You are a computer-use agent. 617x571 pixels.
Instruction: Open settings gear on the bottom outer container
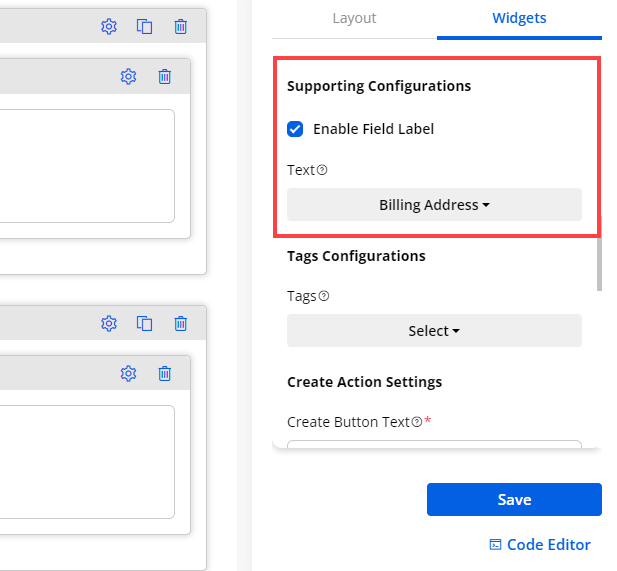click(x=109, y=323)
